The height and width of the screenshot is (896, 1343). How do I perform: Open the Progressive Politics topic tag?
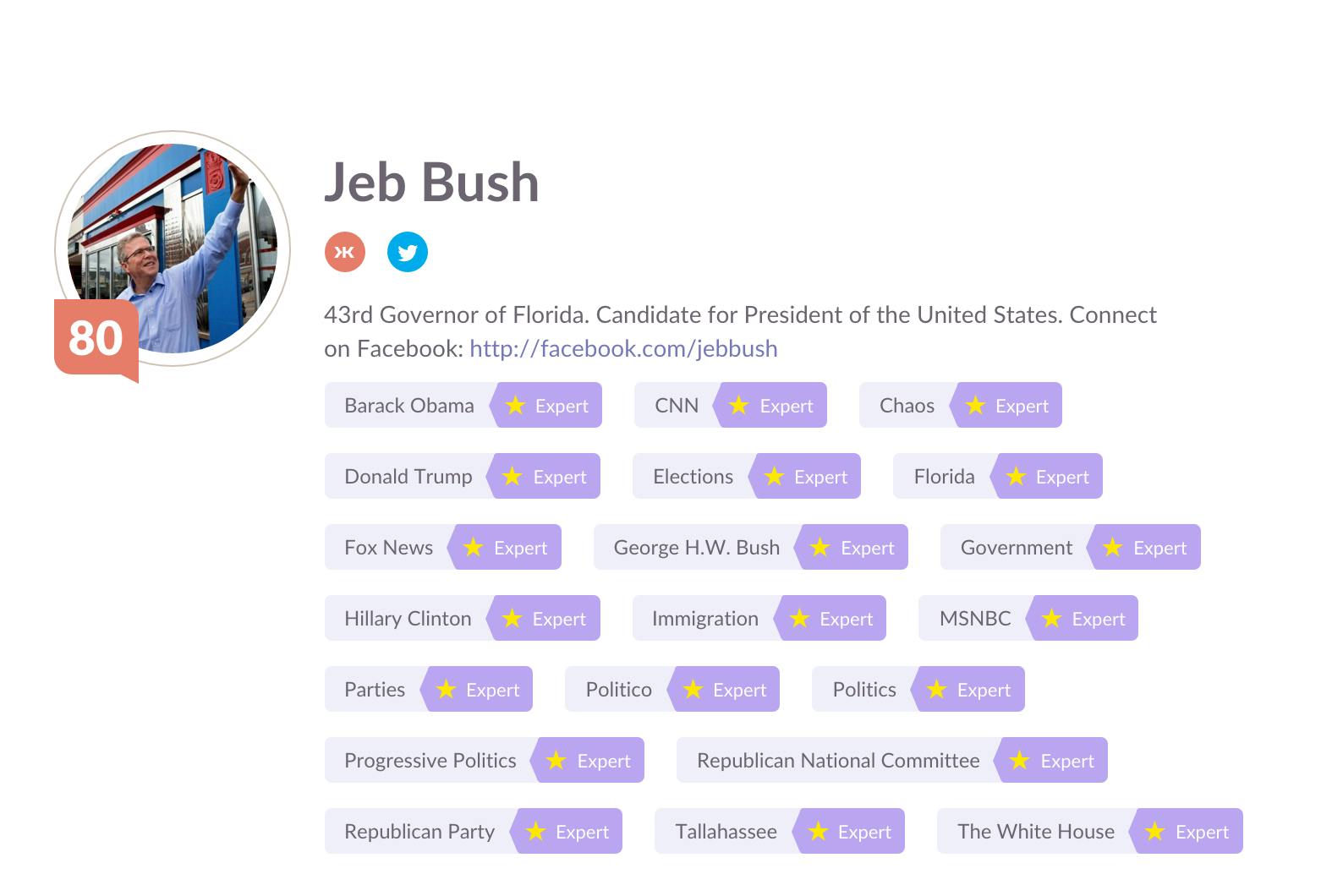[x=430, y=761]
